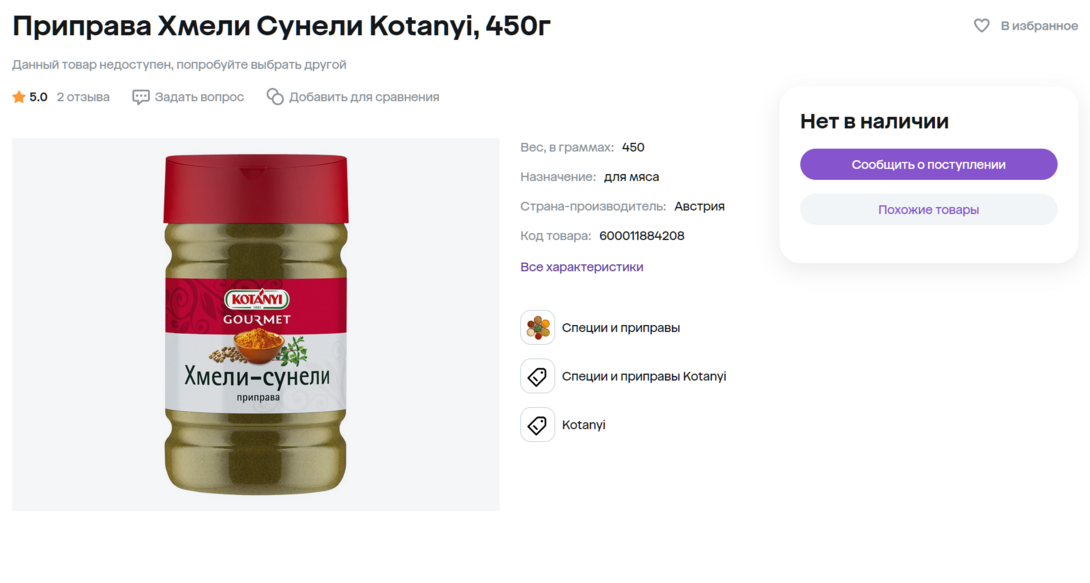This screenshot has height=583, width=1090.
Task: Click the heart icon for favorites
Action: point(982,26)
